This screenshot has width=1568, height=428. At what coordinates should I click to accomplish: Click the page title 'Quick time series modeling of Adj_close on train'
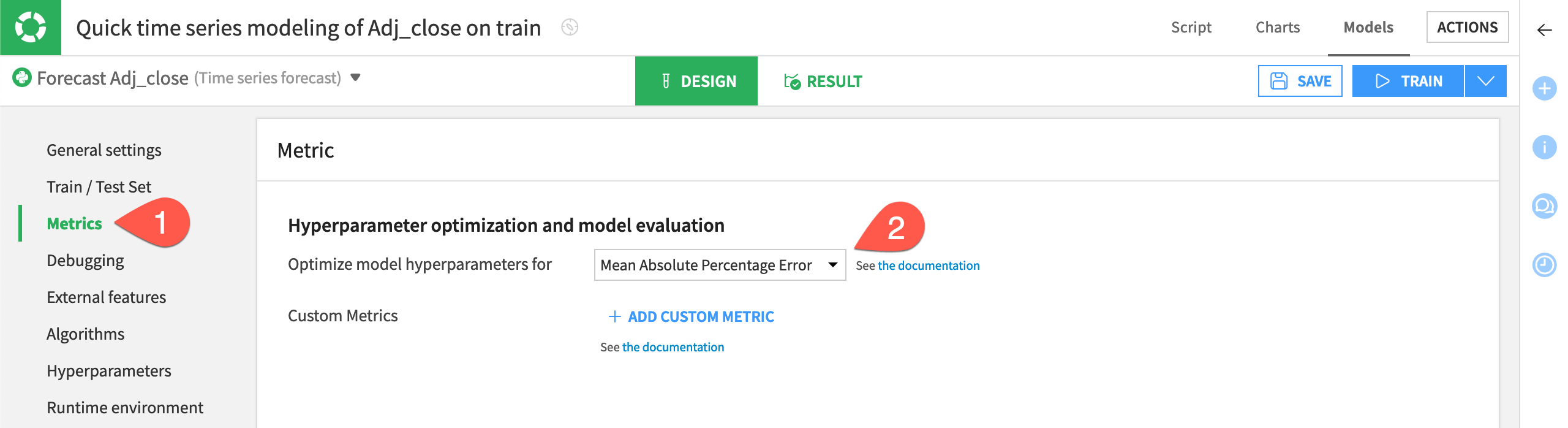tap(309, 28)
